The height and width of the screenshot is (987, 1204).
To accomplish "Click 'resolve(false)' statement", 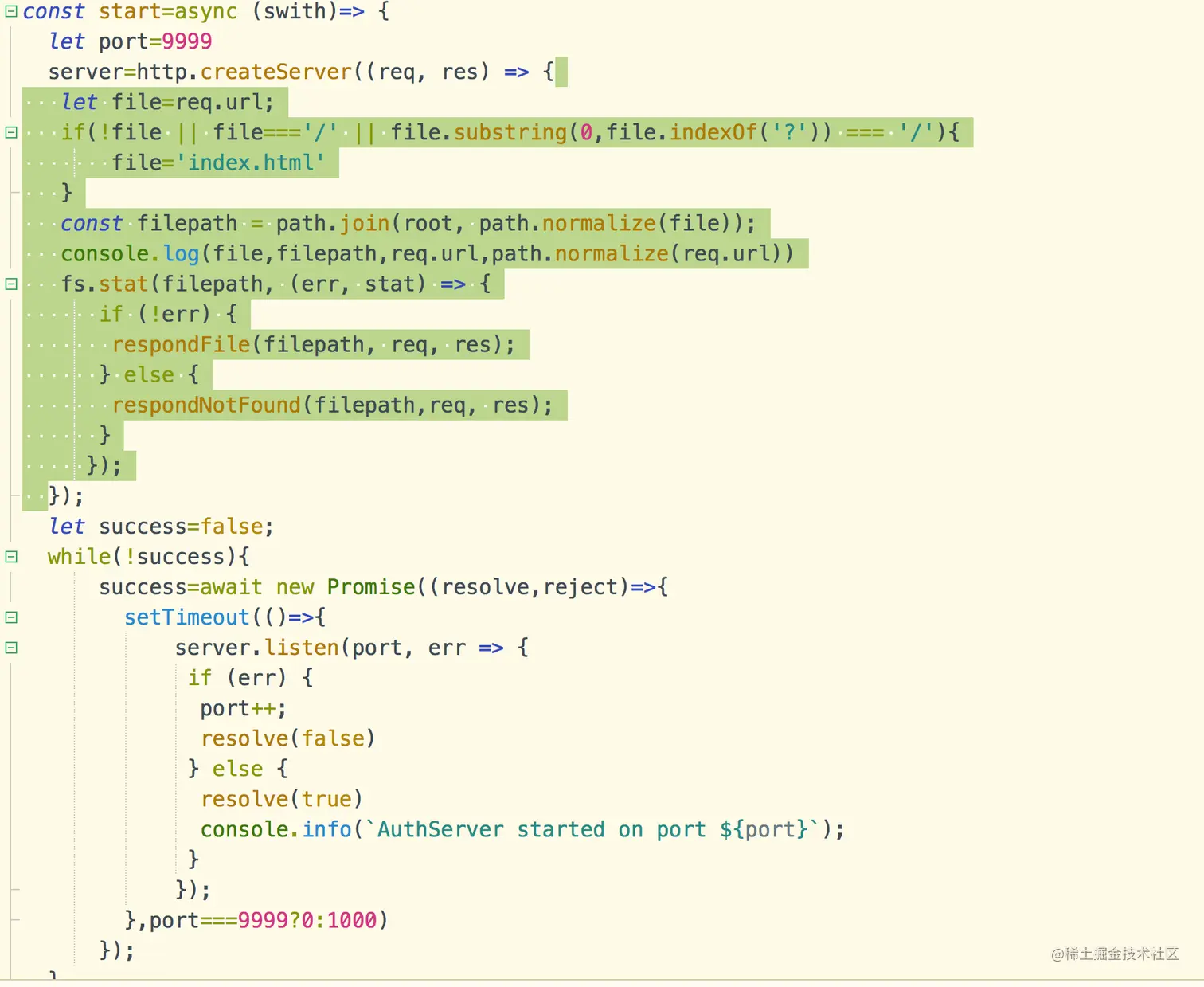I will pos(287,738).
